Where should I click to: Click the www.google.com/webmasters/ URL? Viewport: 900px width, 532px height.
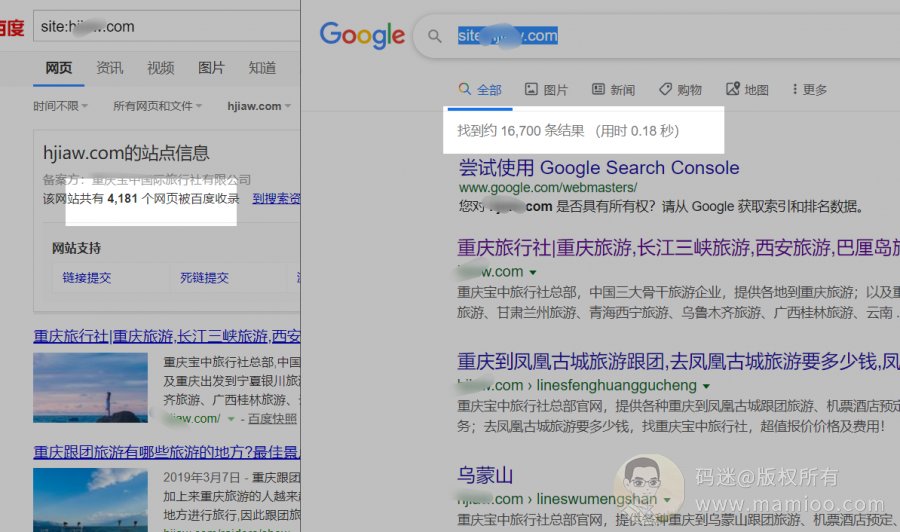pos(548,187)
